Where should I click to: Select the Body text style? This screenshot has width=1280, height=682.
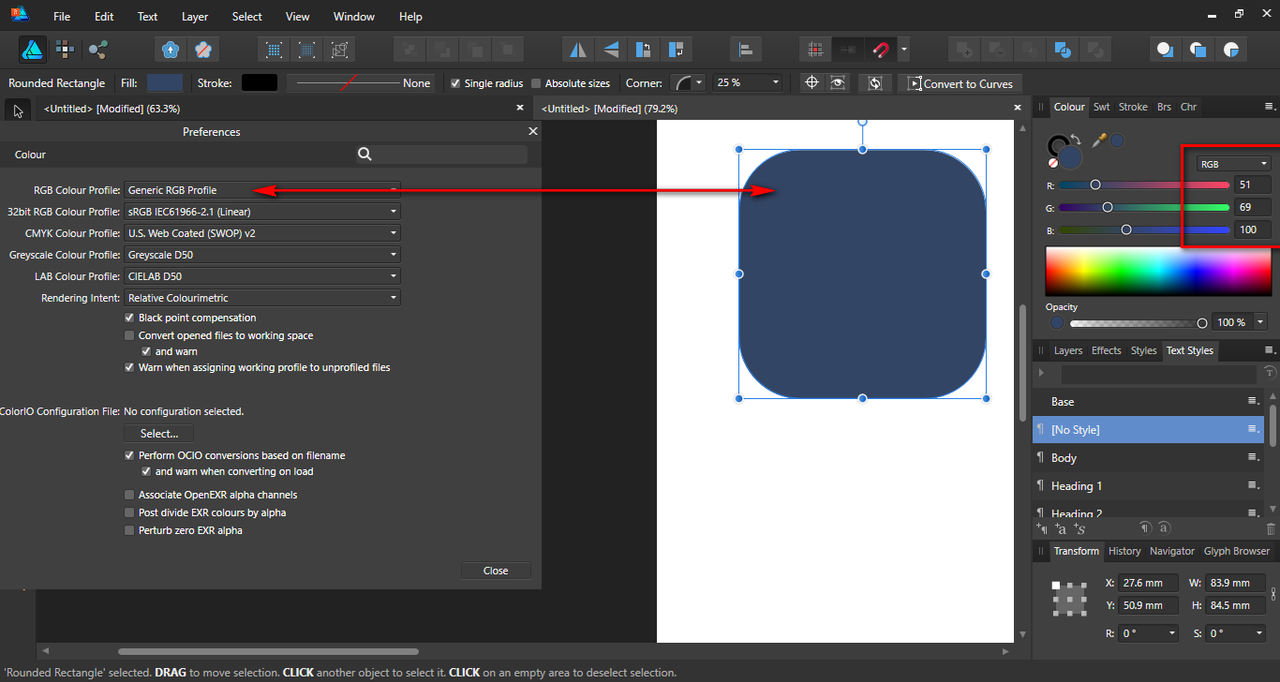pyautogui.click(x=1148, y=458)
